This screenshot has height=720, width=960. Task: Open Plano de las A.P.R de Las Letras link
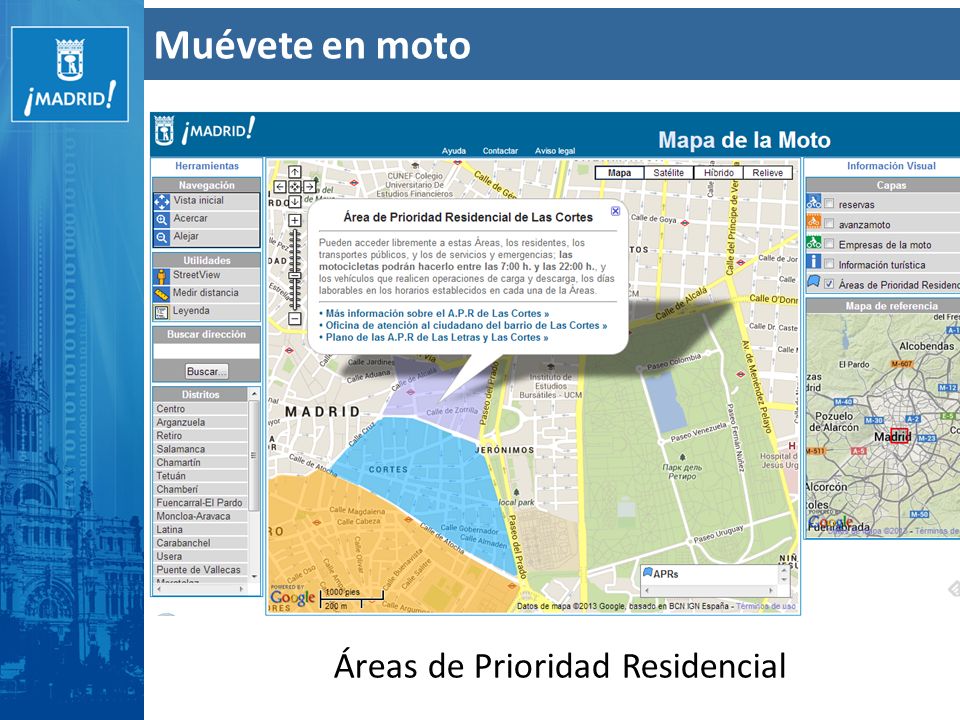click(x=437, y=337)
